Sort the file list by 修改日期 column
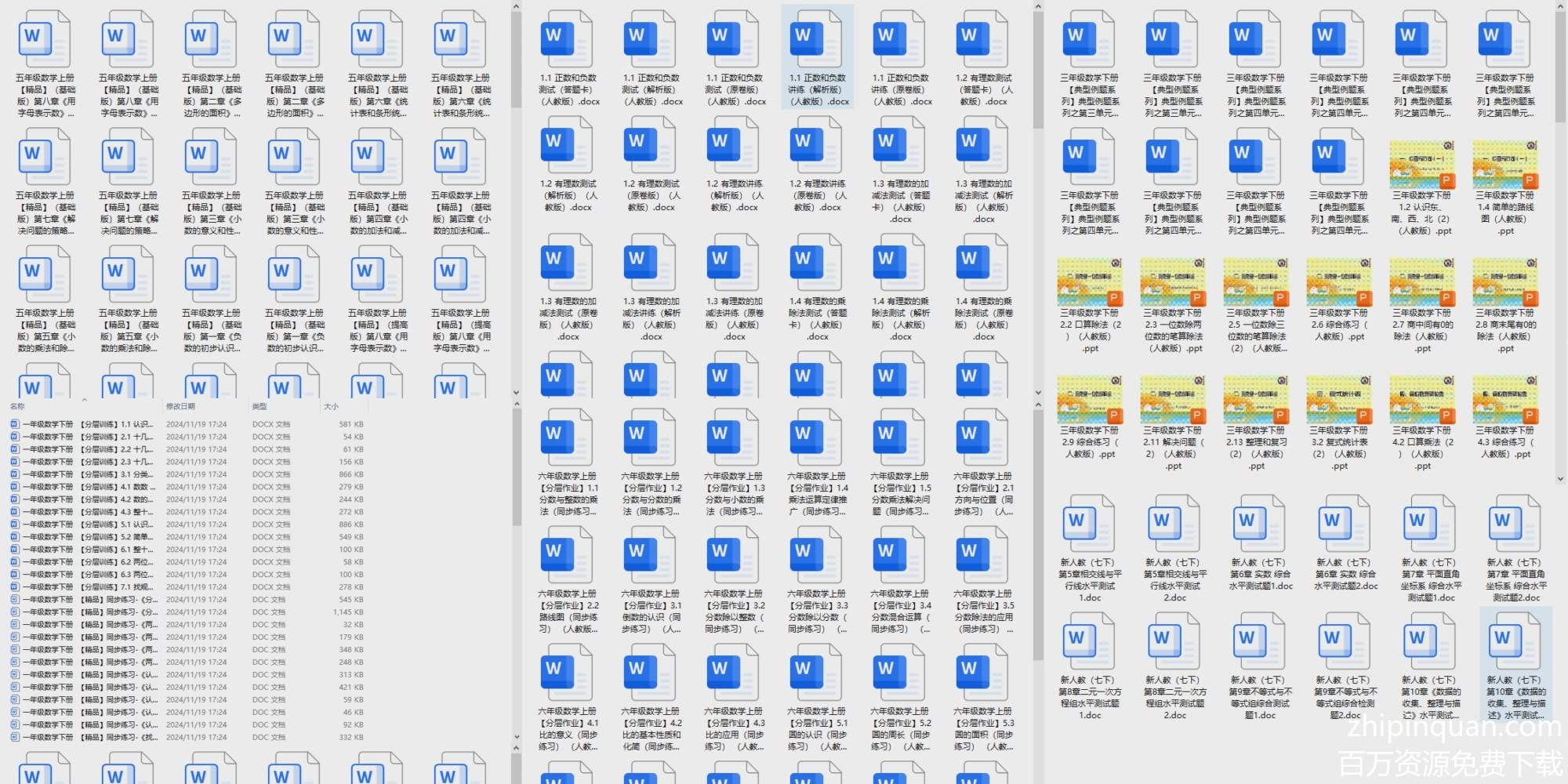The image size is (1568, 784). point(180,406)
